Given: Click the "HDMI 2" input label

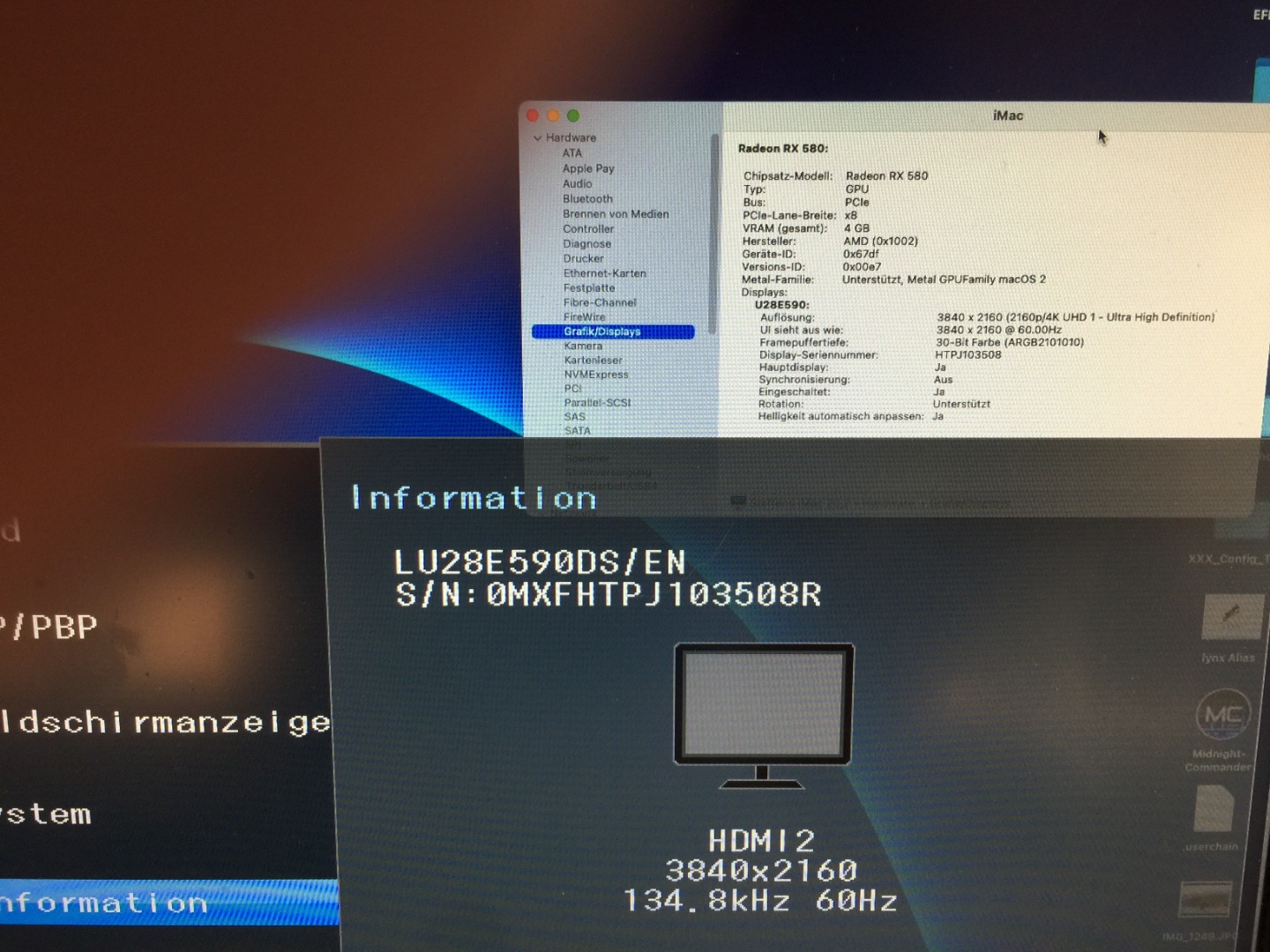Looking at the screenshot, I should click(x=762, y=841).
